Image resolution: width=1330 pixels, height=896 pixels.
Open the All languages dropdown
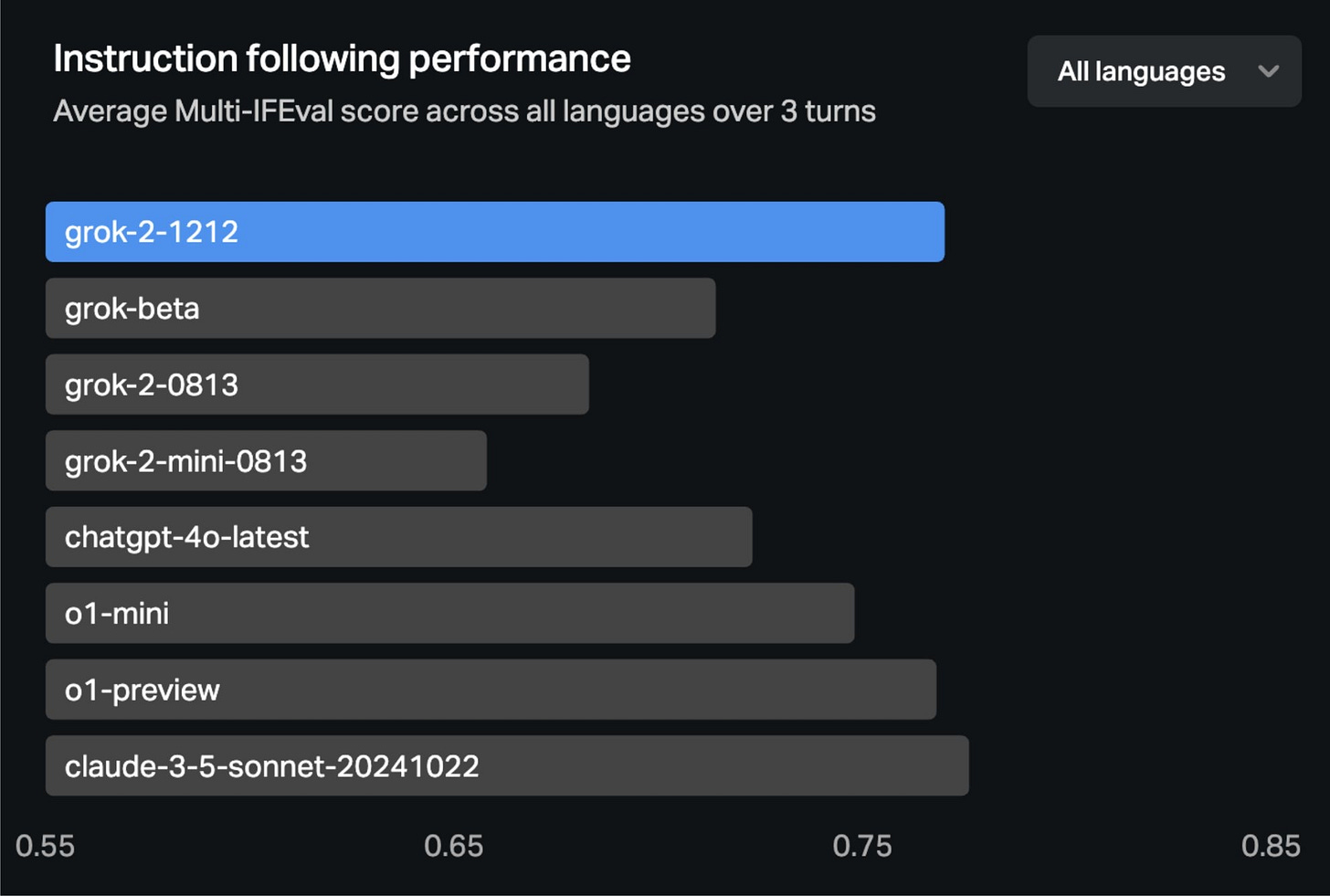tap(1164, 71)
